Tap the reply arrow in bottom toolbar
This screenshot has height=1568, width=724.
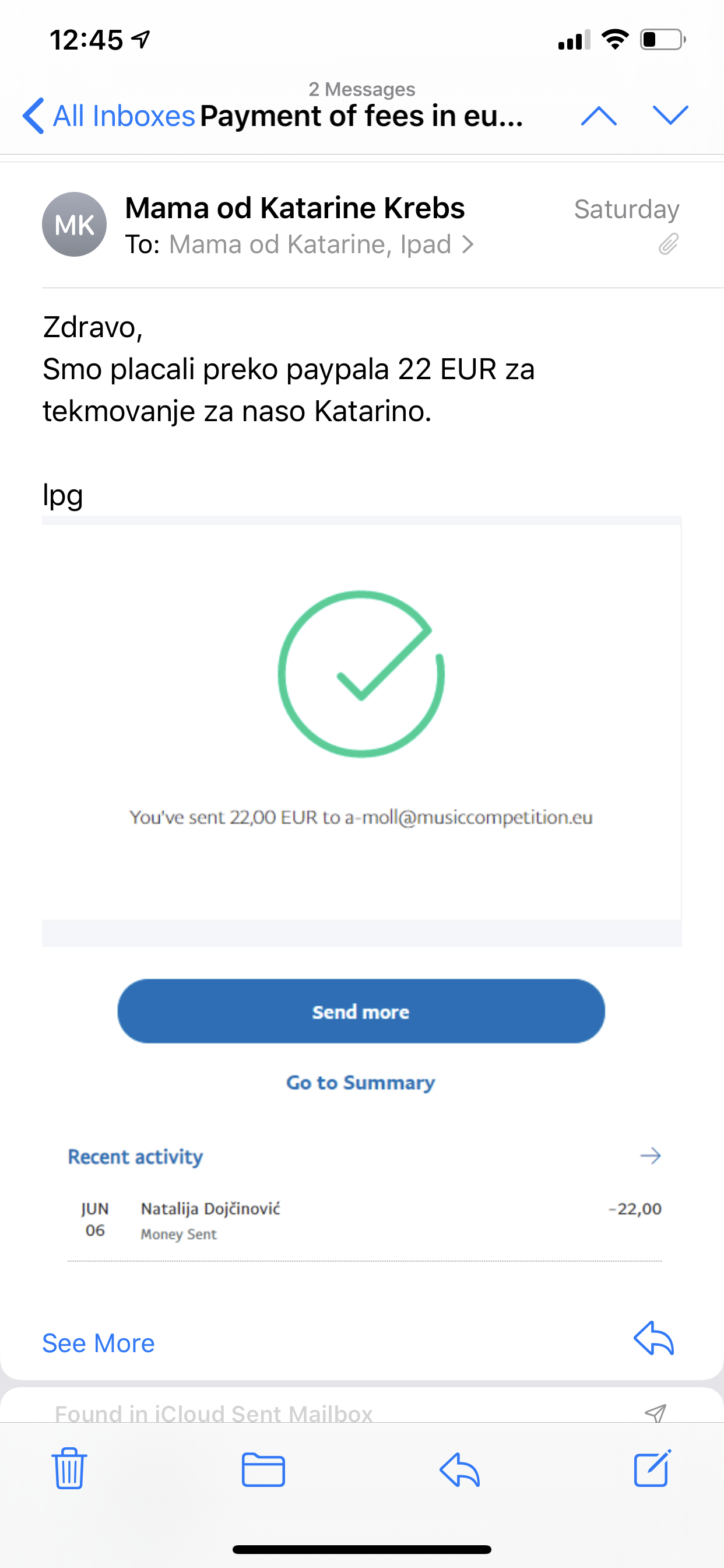[460, 1469]
